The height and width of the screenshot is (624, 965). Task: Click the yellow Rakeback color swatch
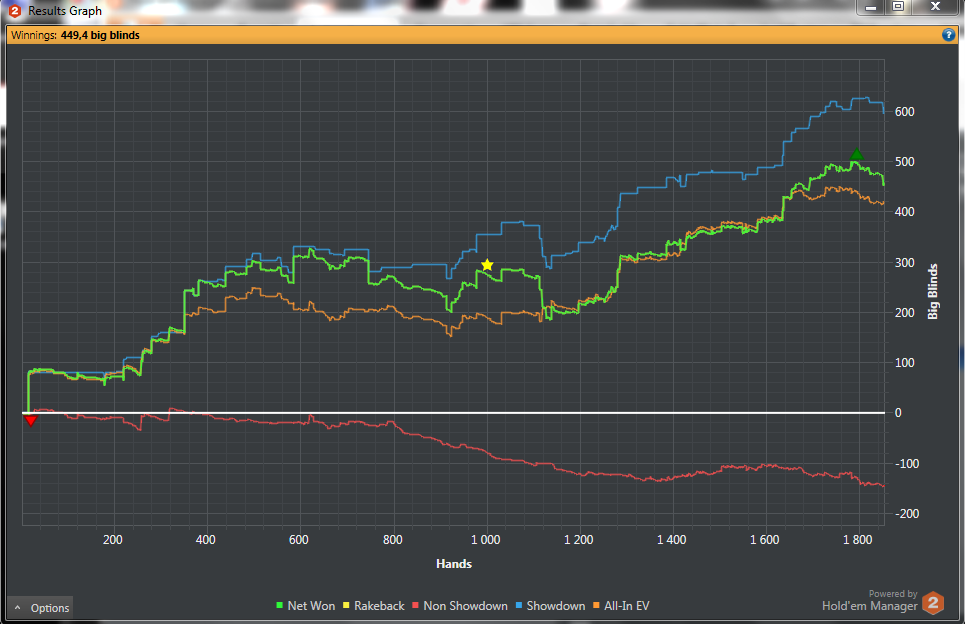pos(346,606)
